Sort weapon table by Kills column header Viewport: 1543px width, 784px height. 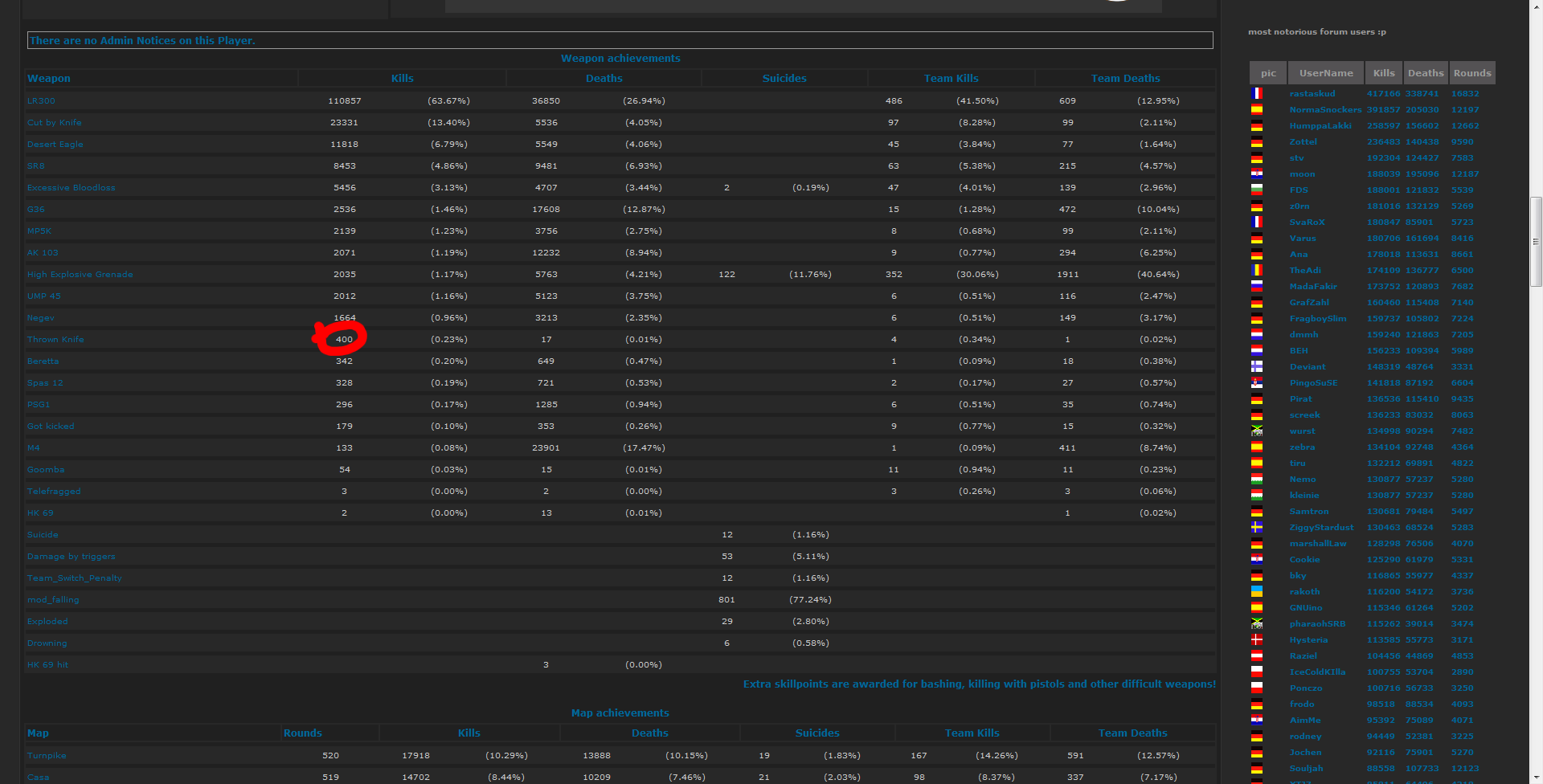[x=402, y=79]
